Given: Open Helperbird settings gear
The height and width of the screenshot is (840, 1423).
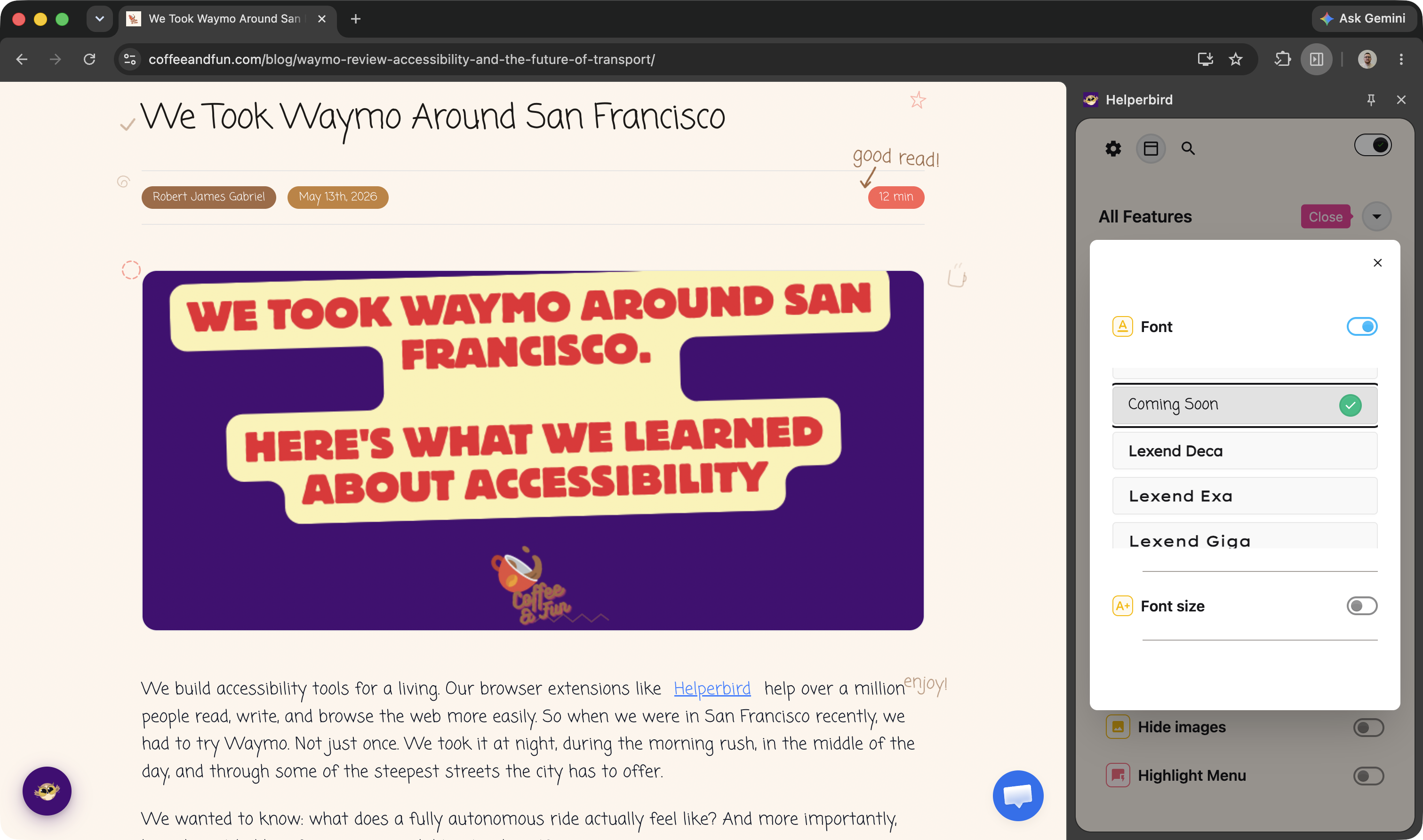Looking at the screenshot, I should tap(1113, 149).
